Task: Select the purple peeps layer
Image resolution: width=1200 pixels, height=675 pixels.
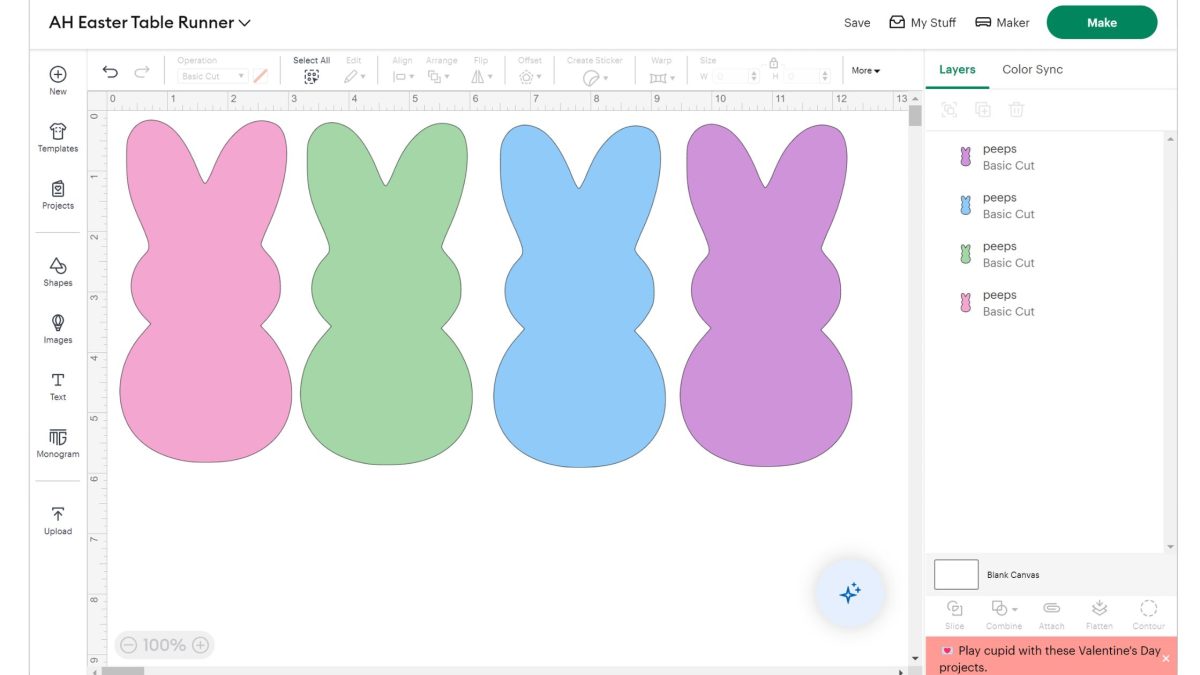Action: point(1044,157)
